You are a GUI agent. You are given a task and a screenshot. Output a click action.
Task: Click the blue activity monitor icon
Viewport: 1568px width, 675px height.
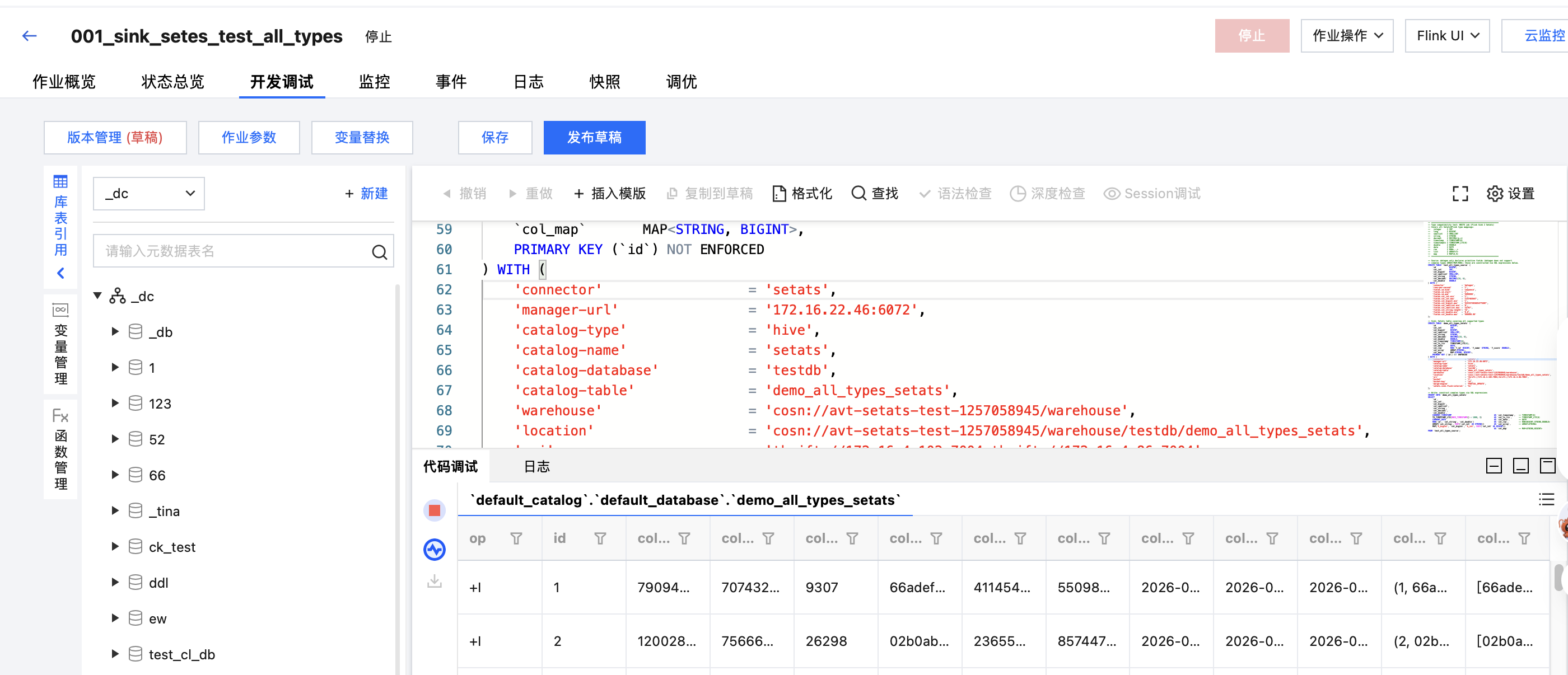pyautogui.click(x=435, y=550)
